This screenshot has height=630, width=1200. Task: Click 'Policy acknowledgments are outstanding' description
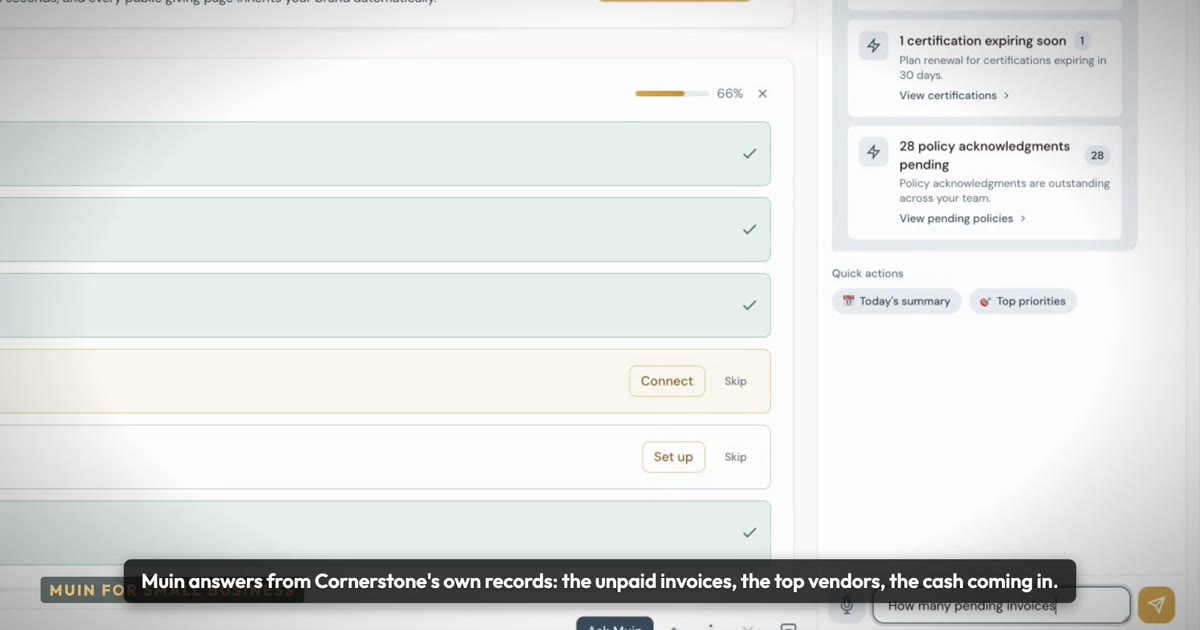tap(1004, 190)
